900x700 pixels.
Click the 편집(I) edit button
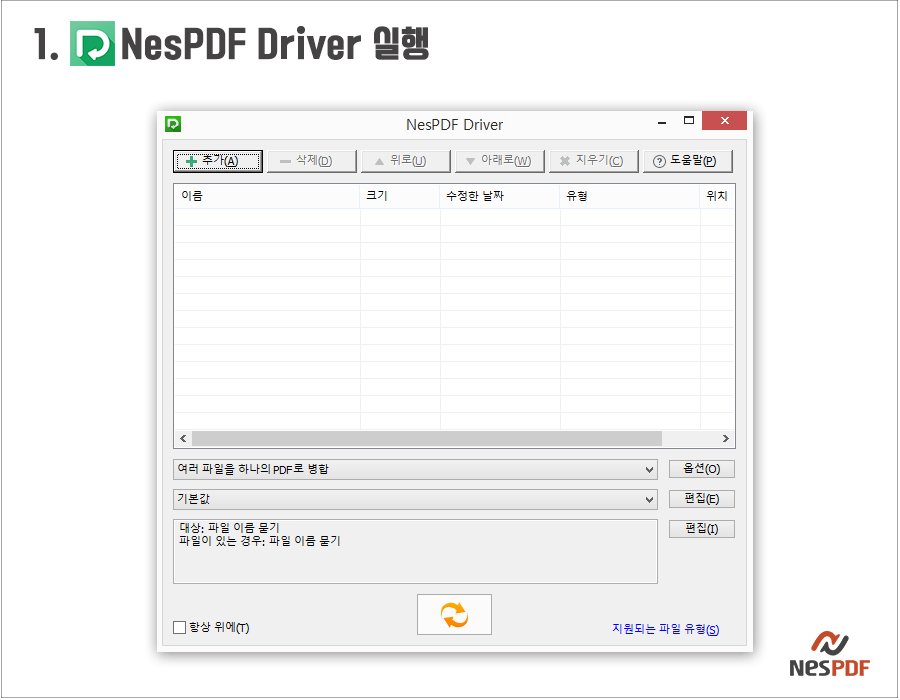click(701, 528)
